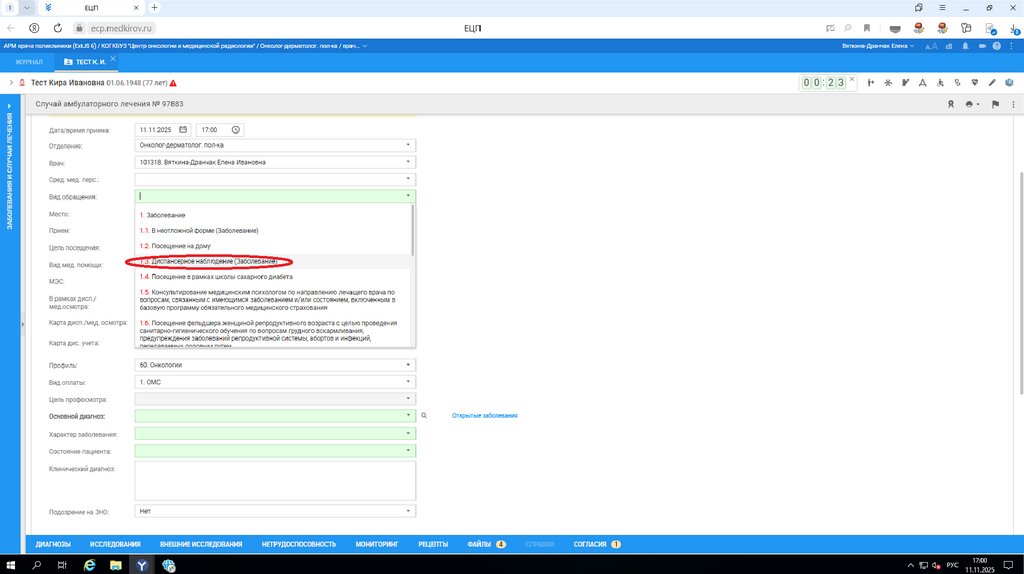Open the video camera icon in the header

[982, 46]
